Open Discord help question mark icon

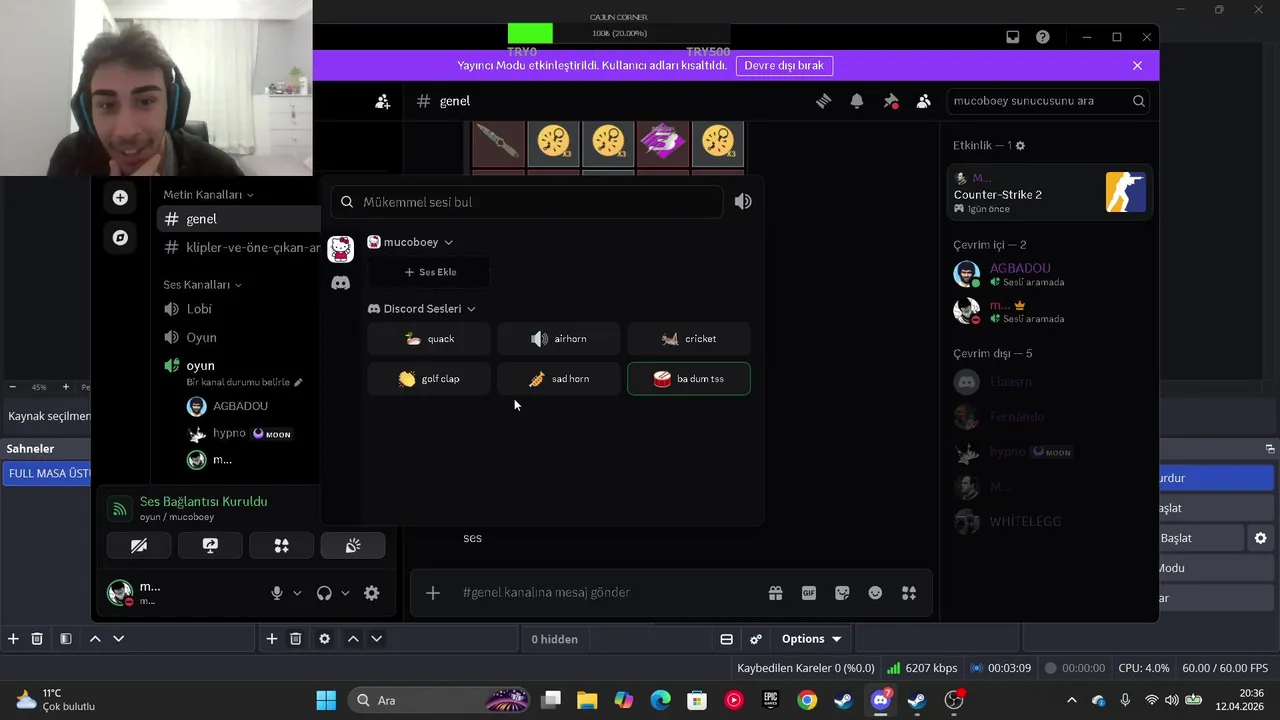coord(1043,37)
